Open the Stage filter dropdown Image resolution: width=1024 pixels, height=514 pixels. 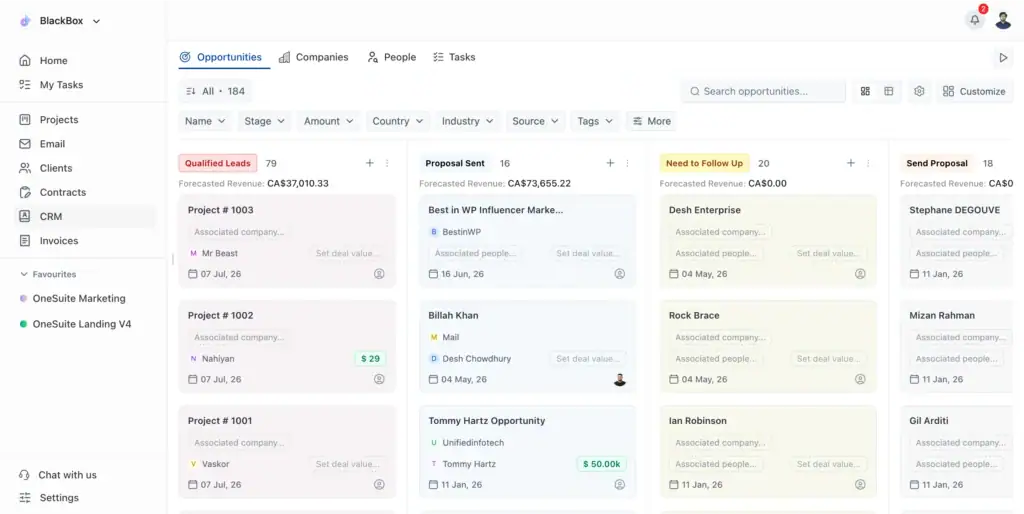pos(264,121)
